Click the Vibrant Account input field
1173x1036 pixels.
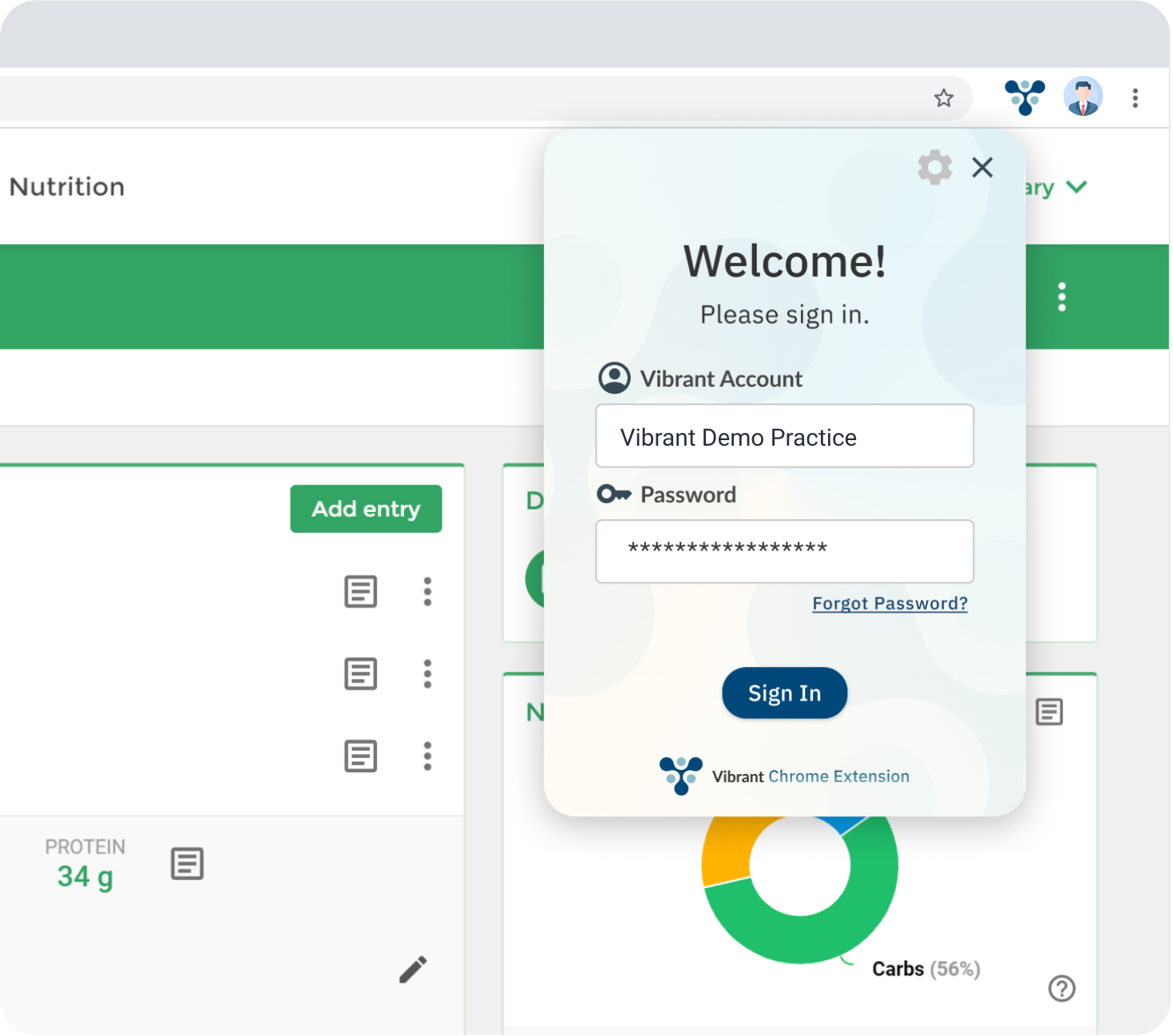784,436
